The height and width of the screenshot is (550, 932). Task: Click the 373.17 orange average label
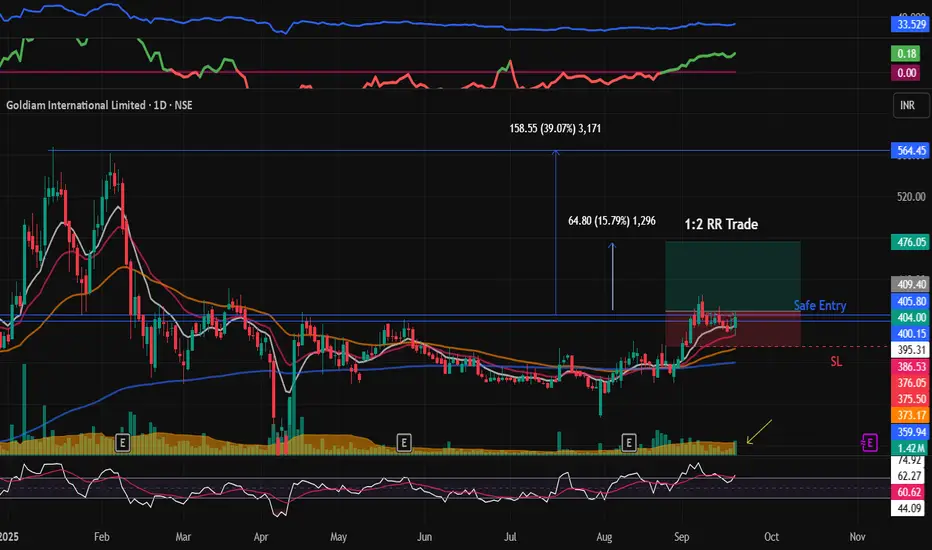(x=911, y=415)
